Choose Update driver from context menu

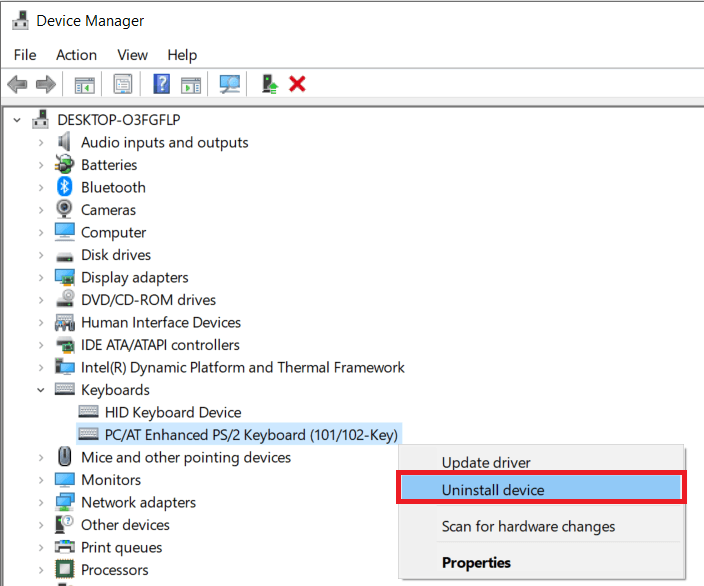point(541,462)
